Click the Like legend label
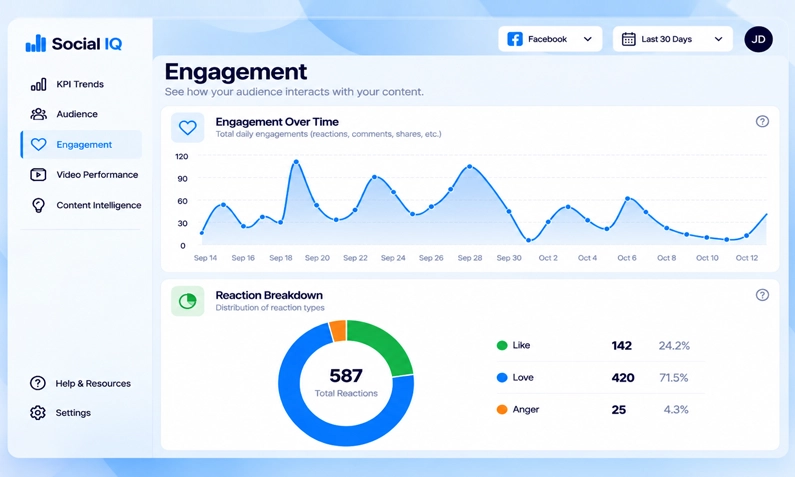 click(521, 345)
